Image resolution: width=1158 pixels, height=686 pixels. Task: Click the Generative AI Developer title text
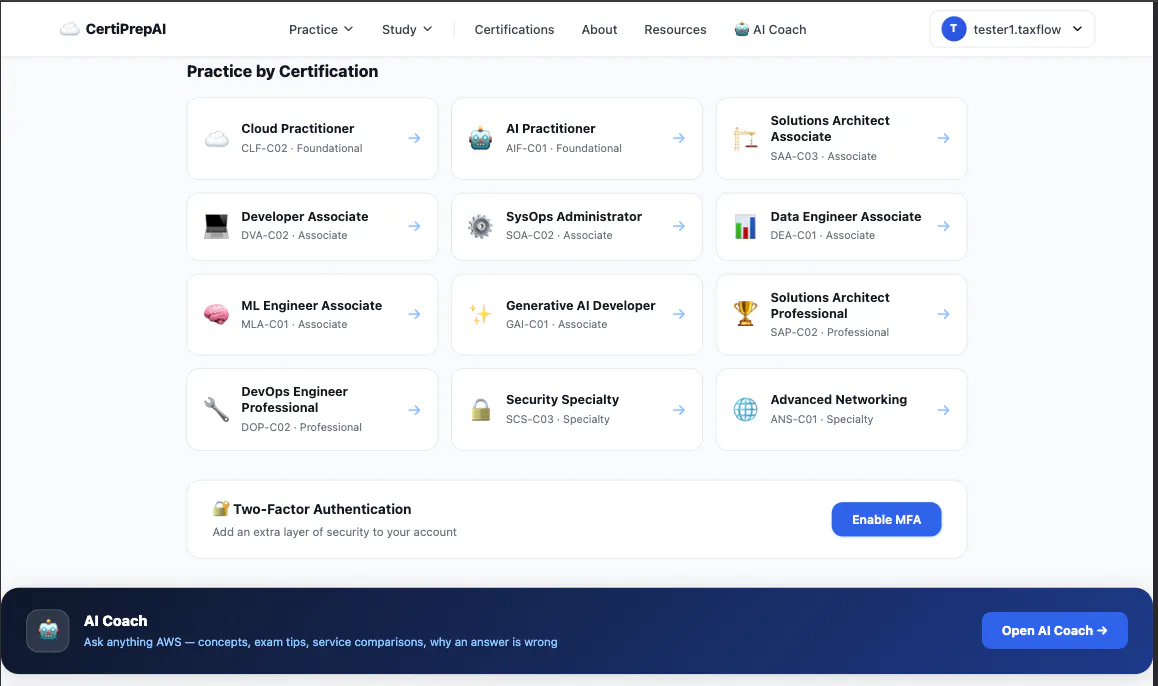[x=580, y=305]
